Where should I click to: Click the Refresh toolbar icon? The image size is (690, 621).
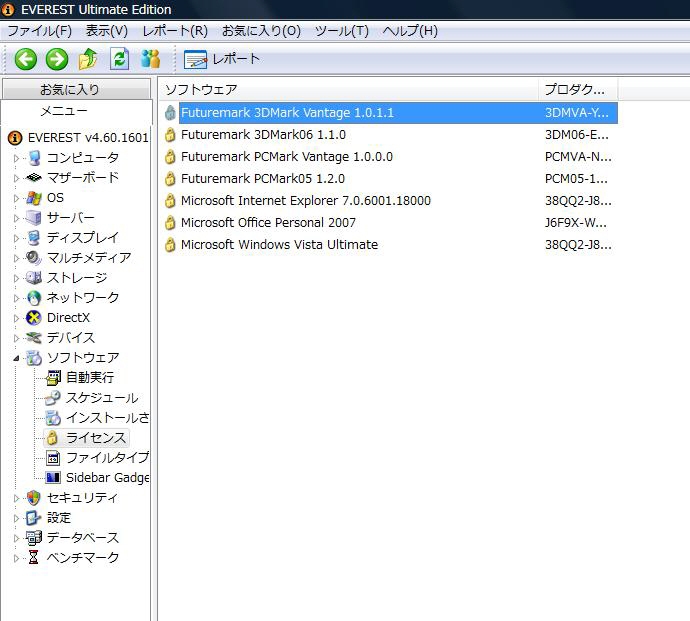pos(119,59)
